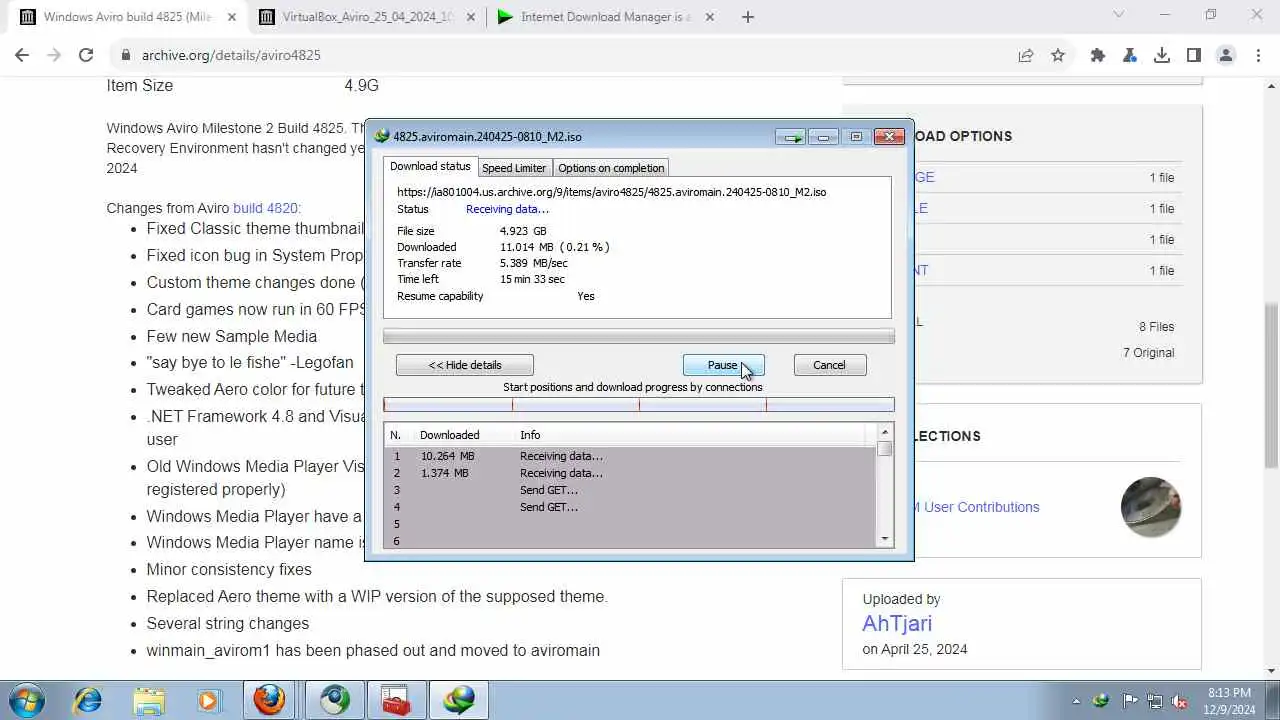1280x720 pixels.
Task: Show hidden system tray icons
Action: (x=1076, y=701)
